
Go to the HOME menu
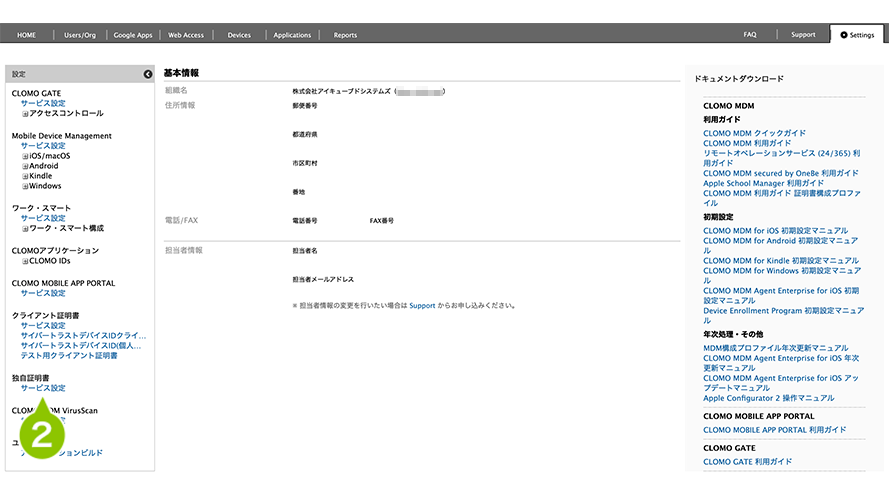(27, 35)
